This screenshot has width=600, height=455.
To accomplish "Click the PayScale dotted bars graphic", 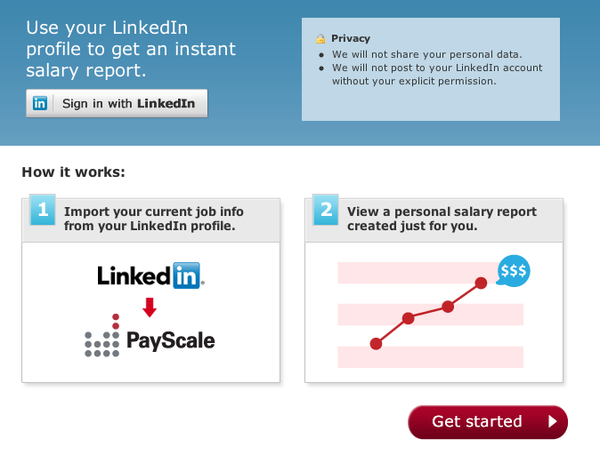I will [x=102, y=336].
